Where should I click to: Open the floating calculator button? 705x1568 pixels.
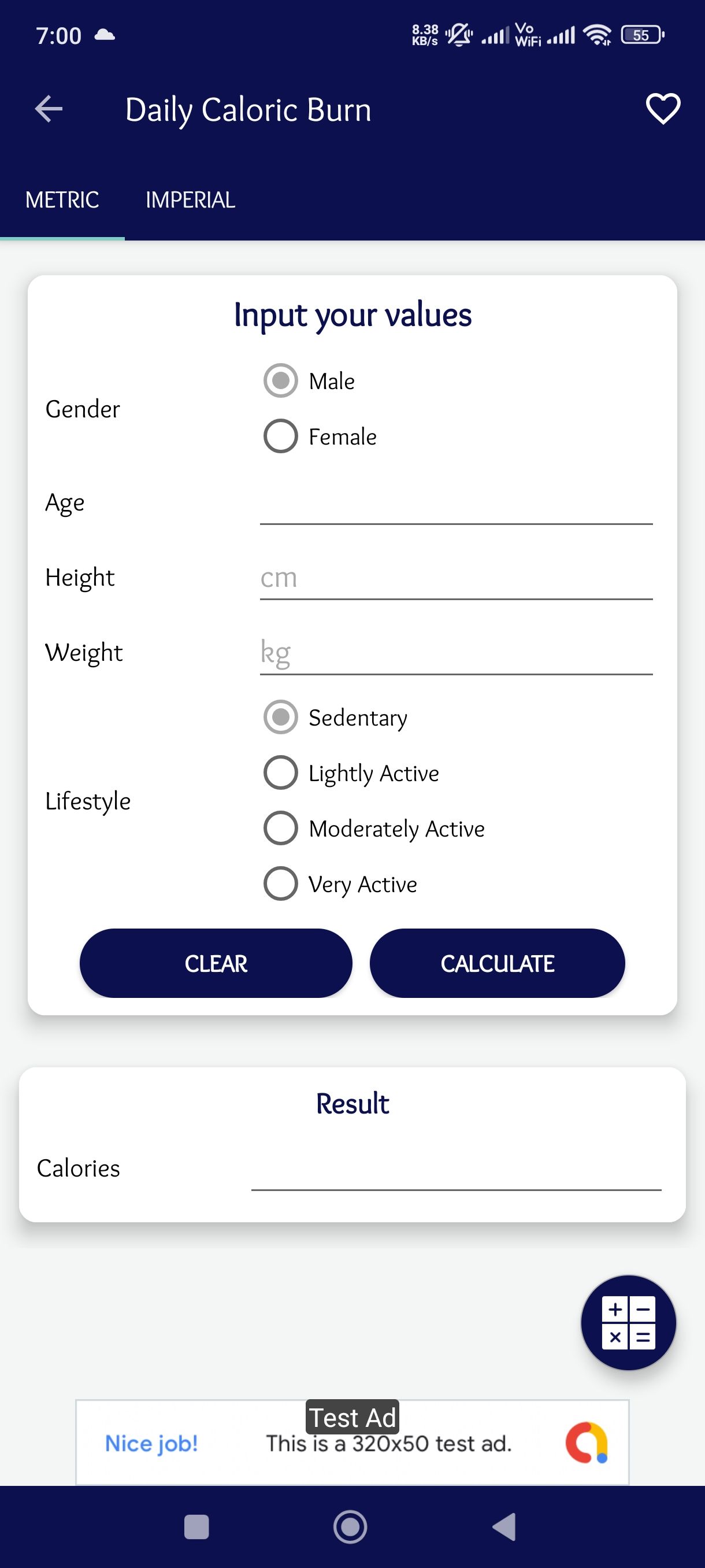628,1322
